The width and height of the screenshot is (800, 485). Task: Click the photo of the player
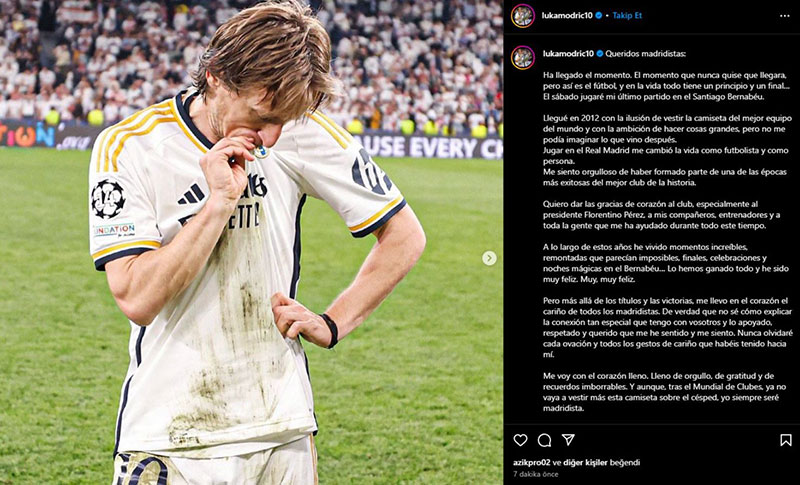coord(252,243)
